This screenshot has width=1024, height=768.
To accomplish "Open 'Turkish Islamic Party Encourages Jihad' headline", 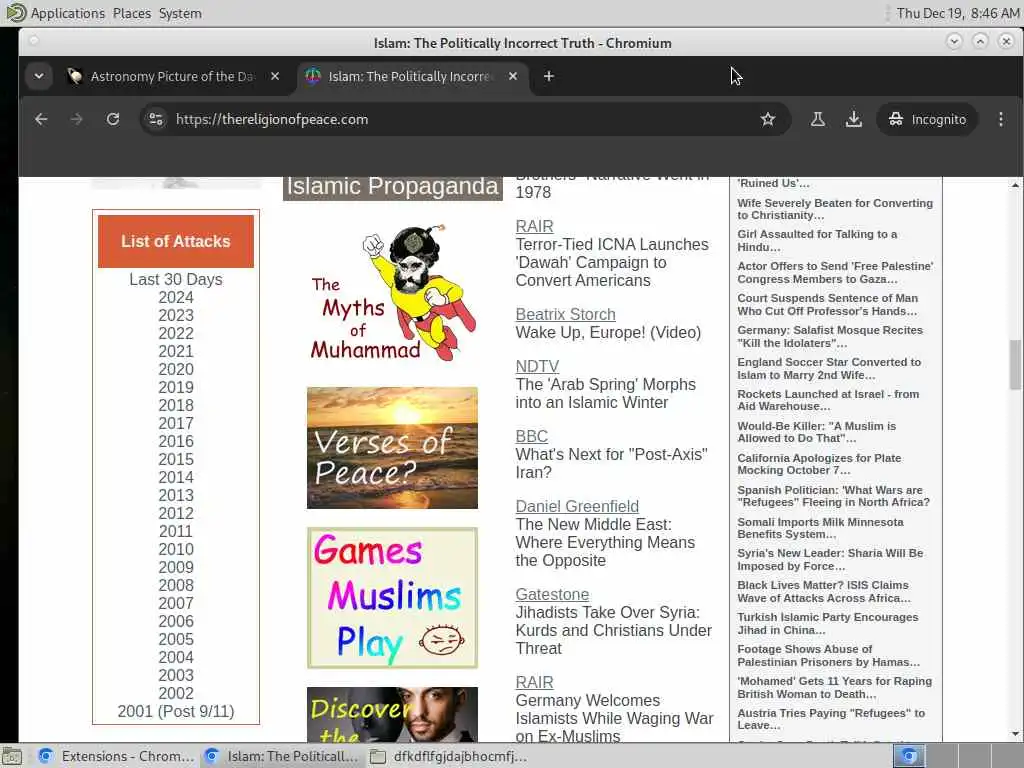I will point(827,623).
